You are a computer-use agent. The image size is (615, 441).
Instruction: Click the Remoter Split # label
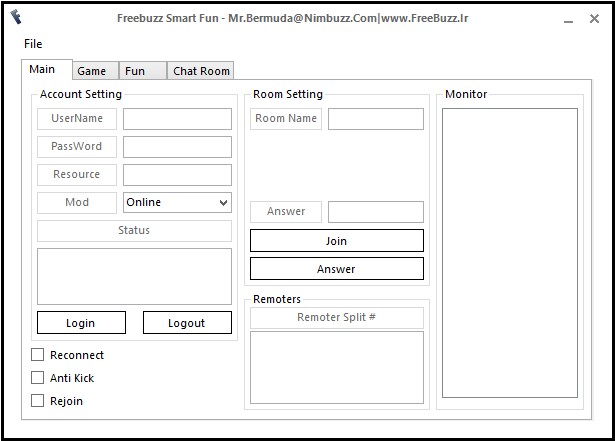coord(337,317)
